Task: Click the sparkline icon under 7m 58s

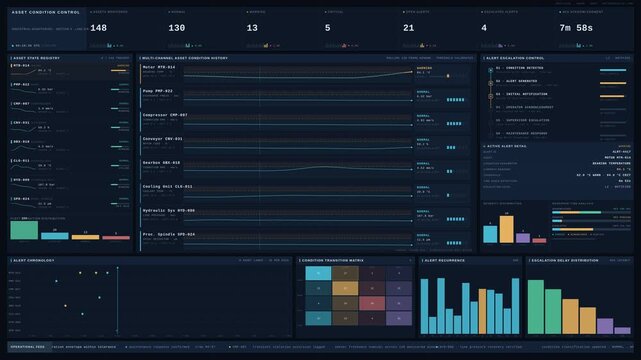Action: click(x=578, y=45)
